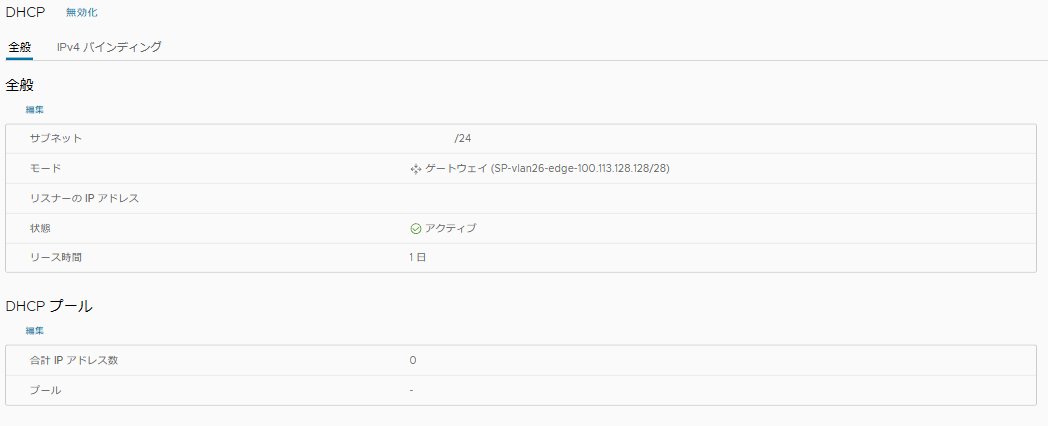Select the 全般 tab
Image resolution: width=1048 pixels, height=426 pixels.
point(19,47)
